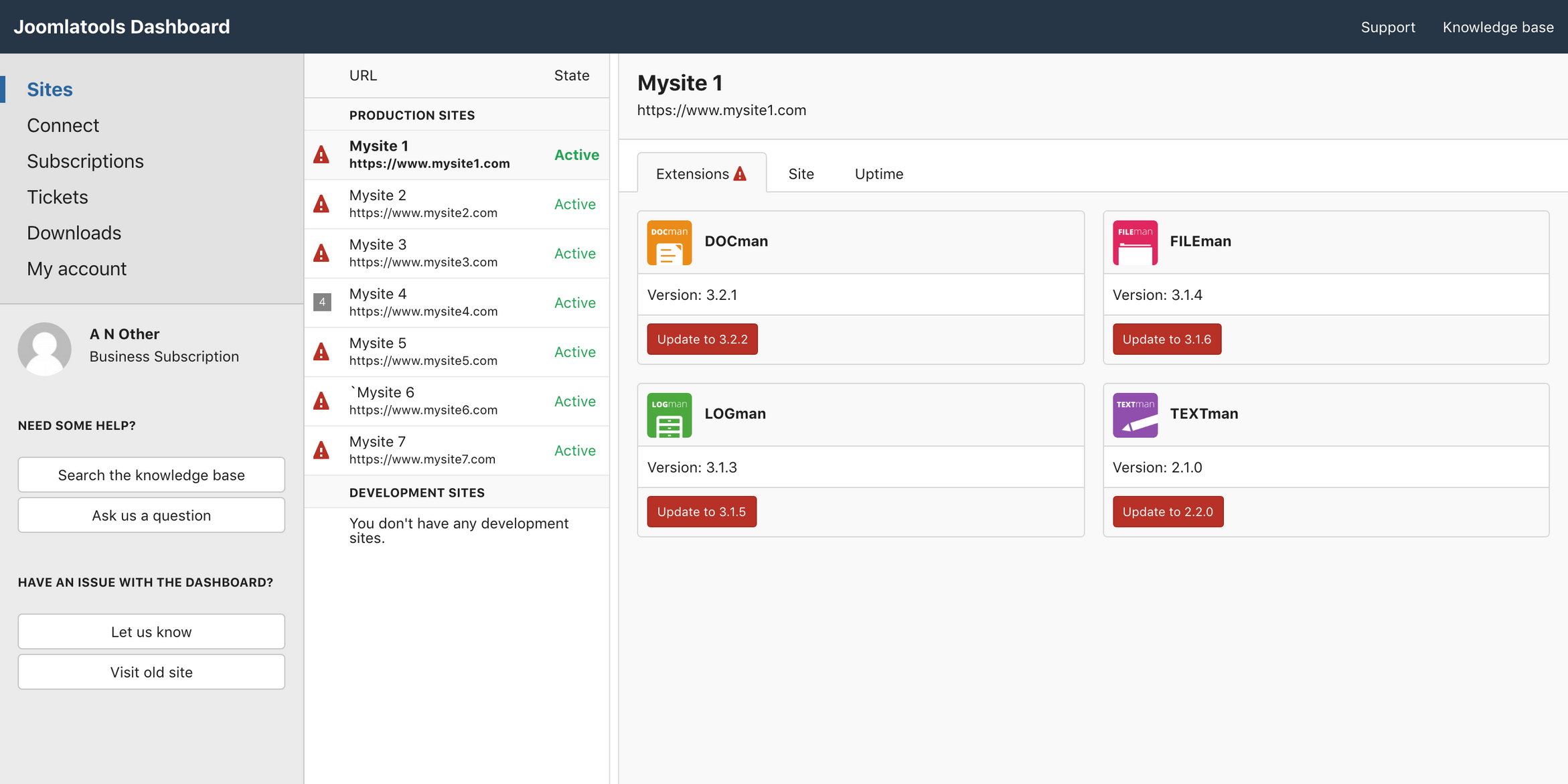1568x784 pixels.
Task: Click Joomlatools Dashboard title
Action: 121,27
